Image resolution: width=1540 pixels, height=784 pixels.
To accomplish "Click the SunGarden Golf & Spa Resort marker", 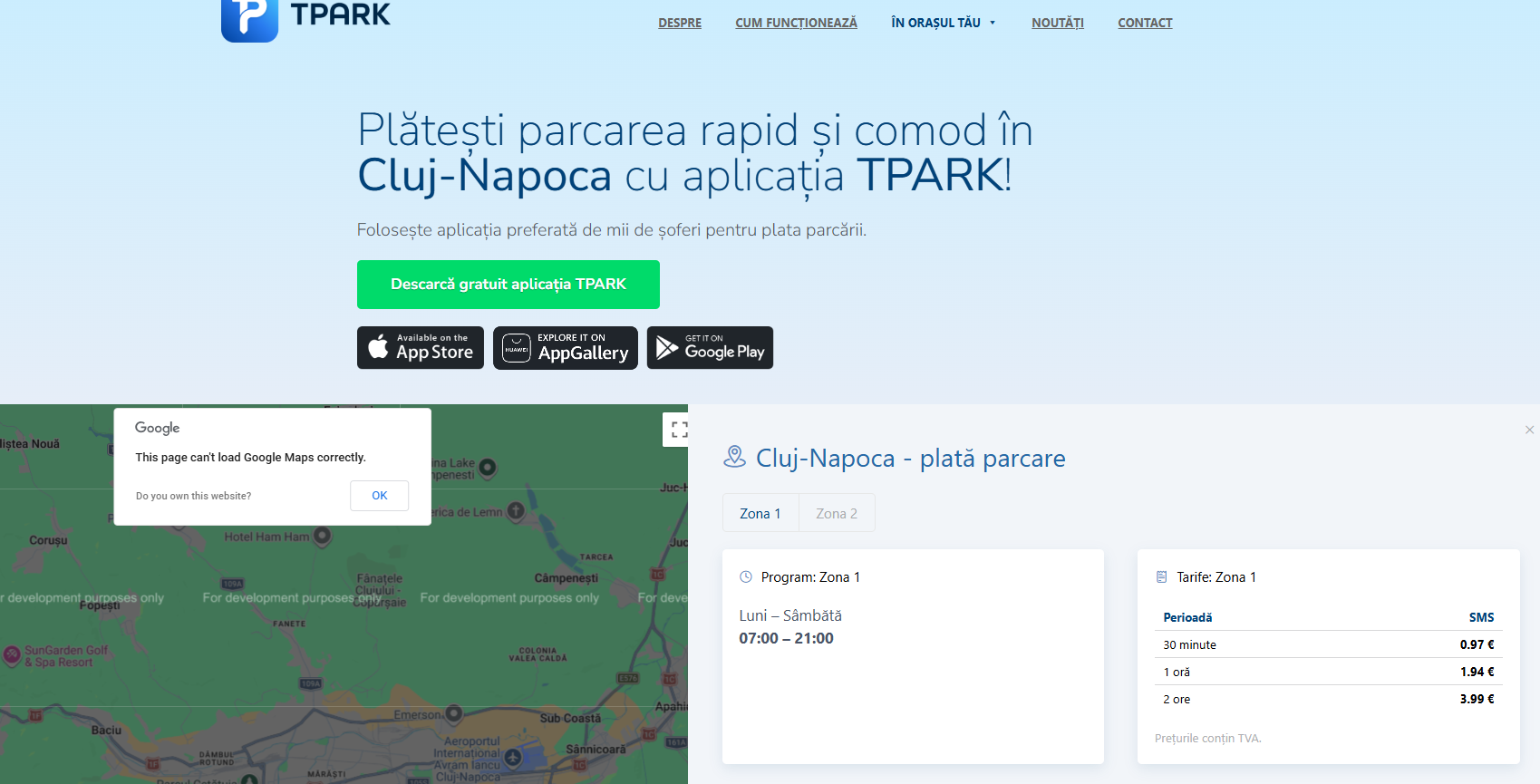I will pos(12,655).
